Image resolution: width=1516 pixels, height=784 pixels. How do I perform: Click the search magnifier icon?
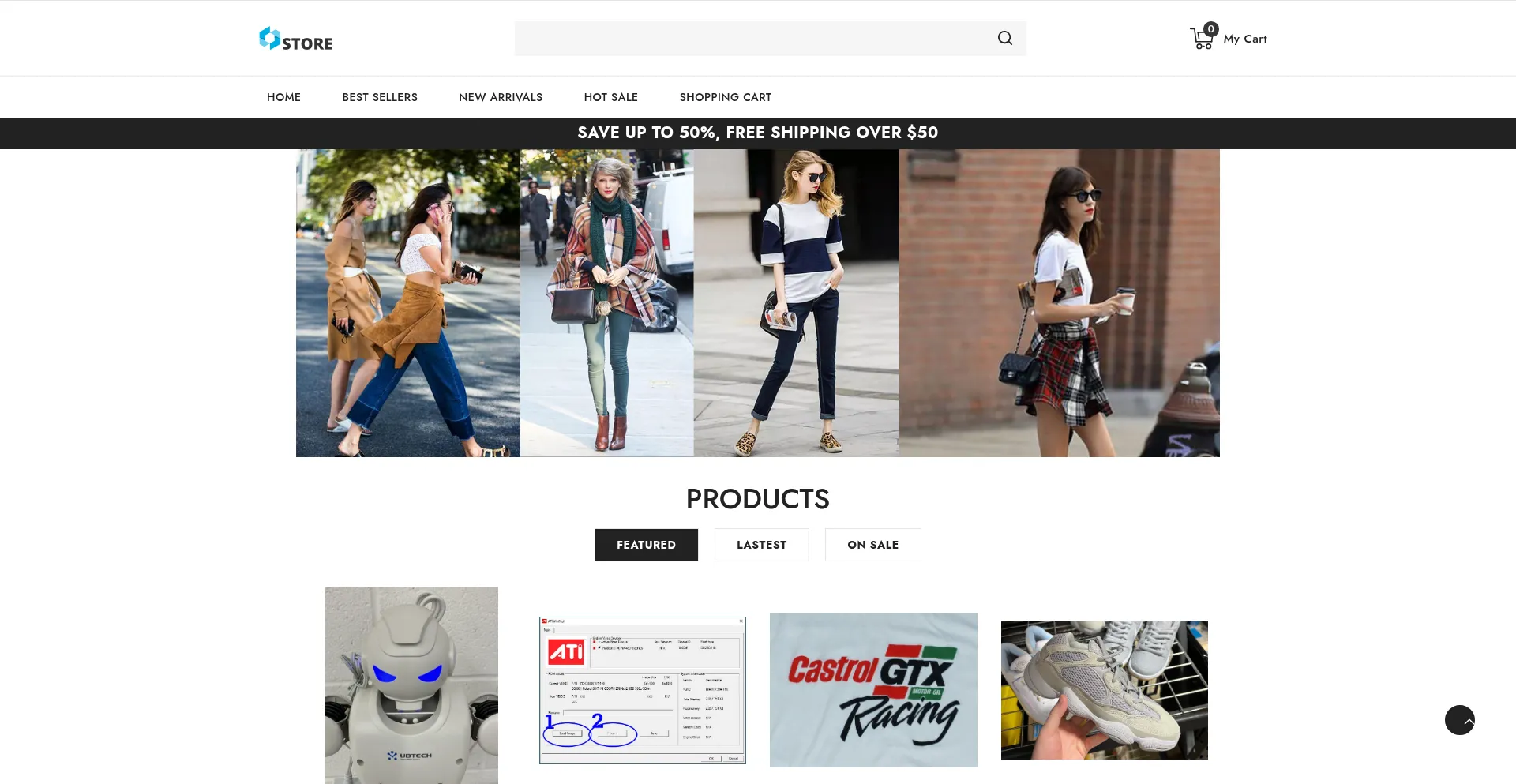1004,38
